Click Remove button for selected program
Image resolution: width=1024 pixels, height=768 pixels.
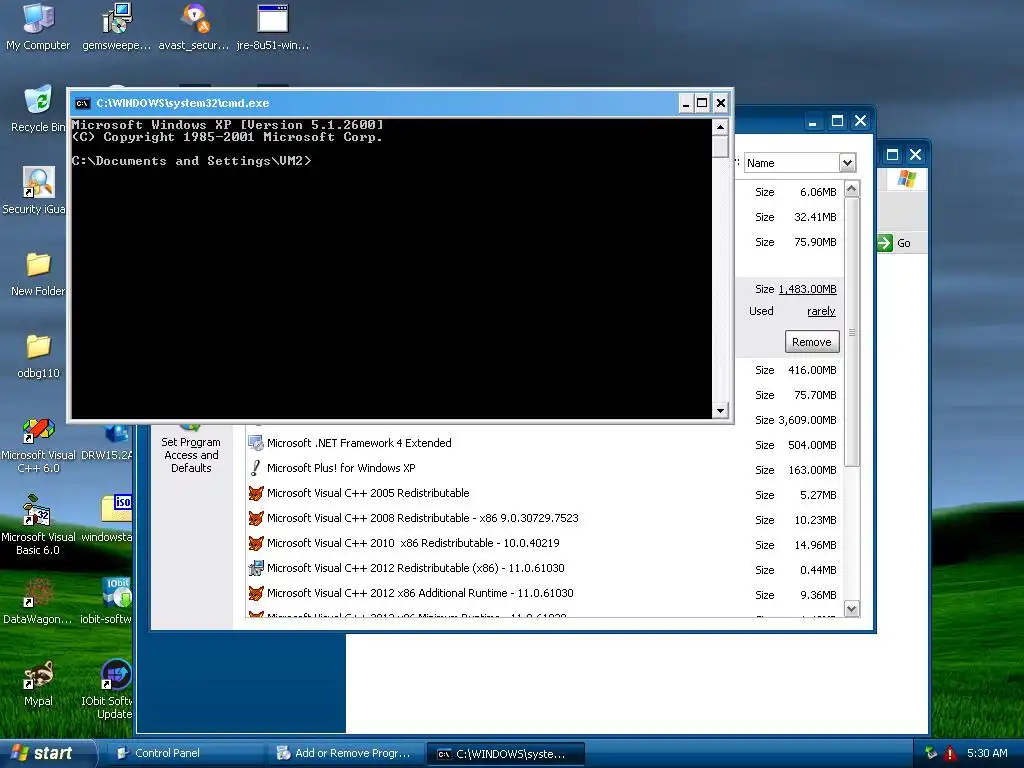(812, 342)
